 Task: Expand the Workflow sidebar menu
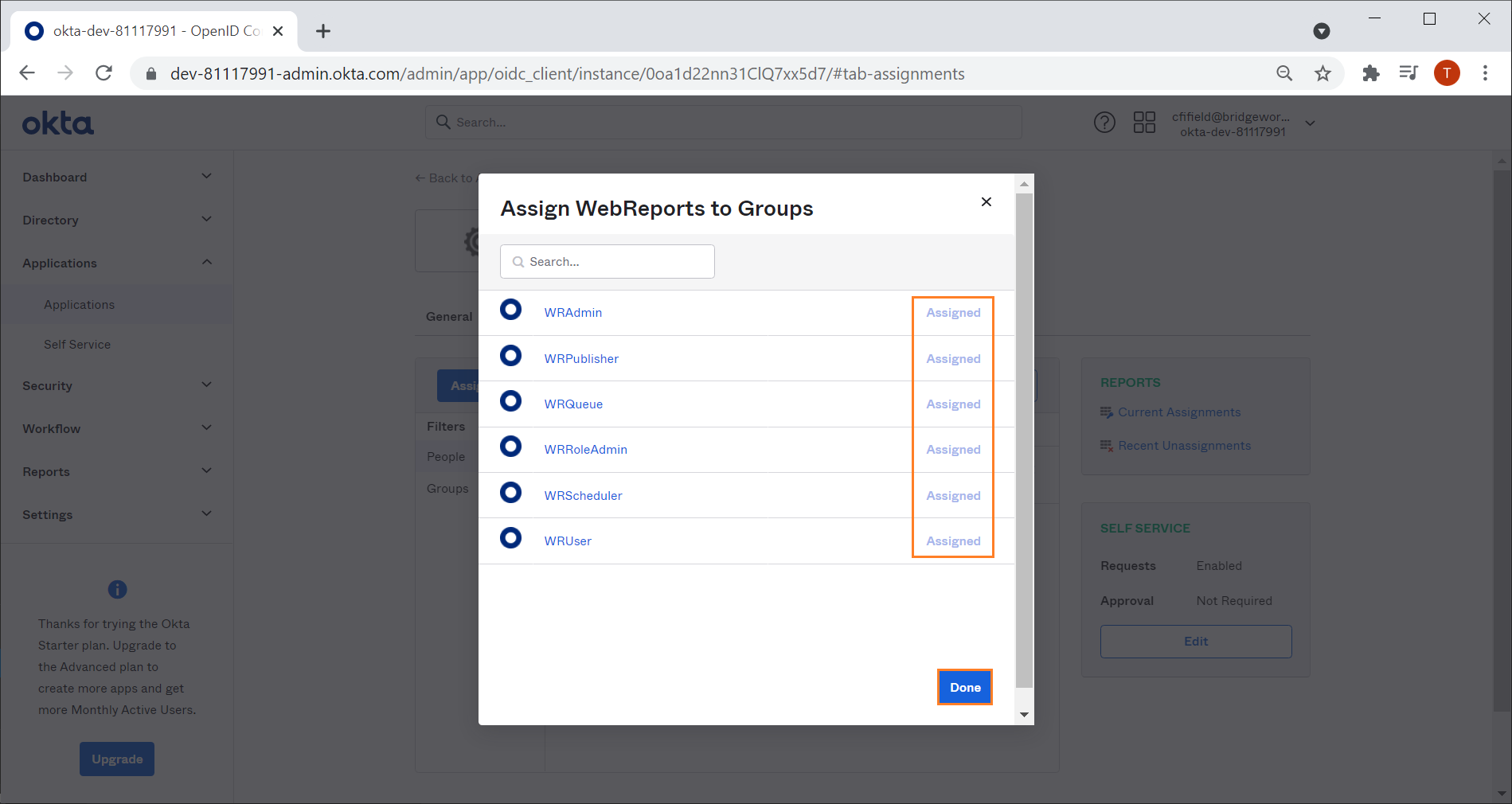(x=116, y=428)
